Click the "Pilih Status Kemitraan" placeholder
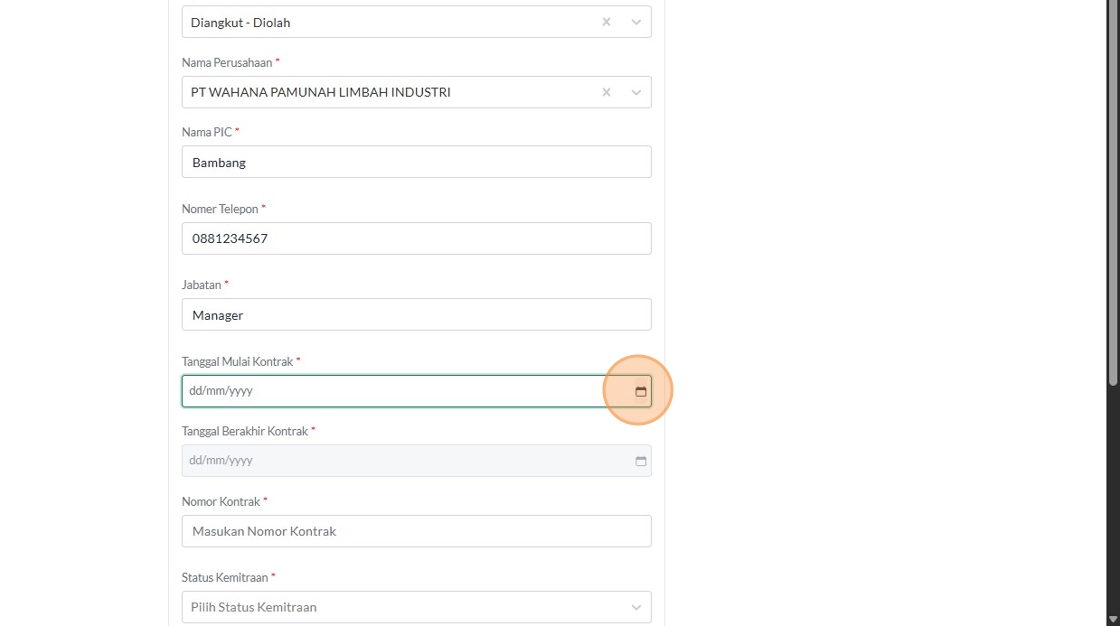Image resolution: width=1120 pixels, height=626 pixels. click(x=254, y=607)
